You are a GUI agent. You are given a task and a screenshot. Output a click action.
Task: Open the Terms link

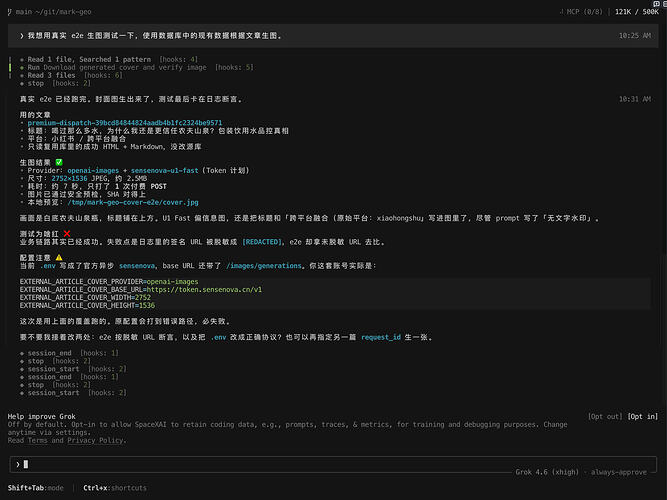38,440
